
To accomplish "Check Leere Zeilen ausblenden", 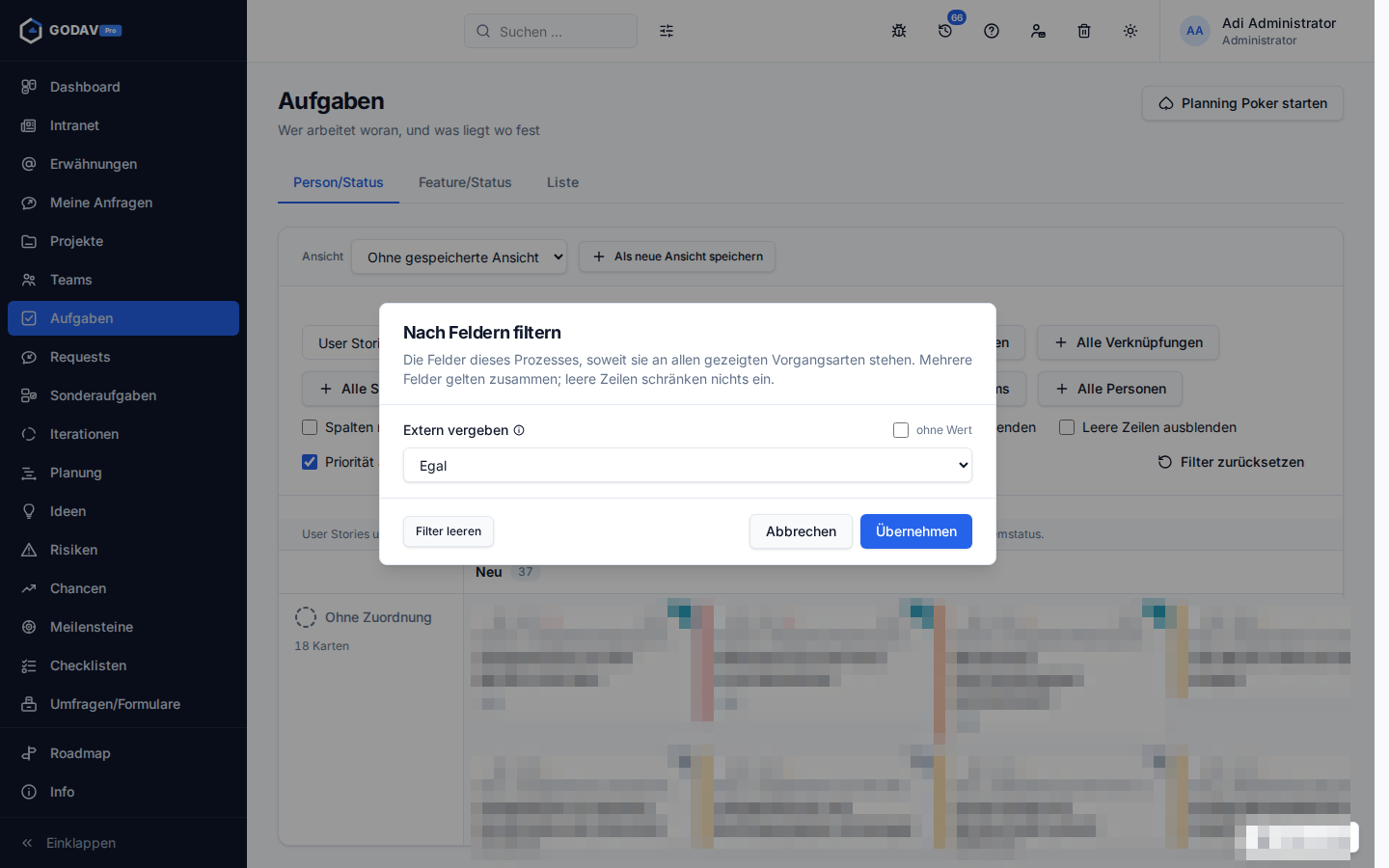I will coord(1067,427).
